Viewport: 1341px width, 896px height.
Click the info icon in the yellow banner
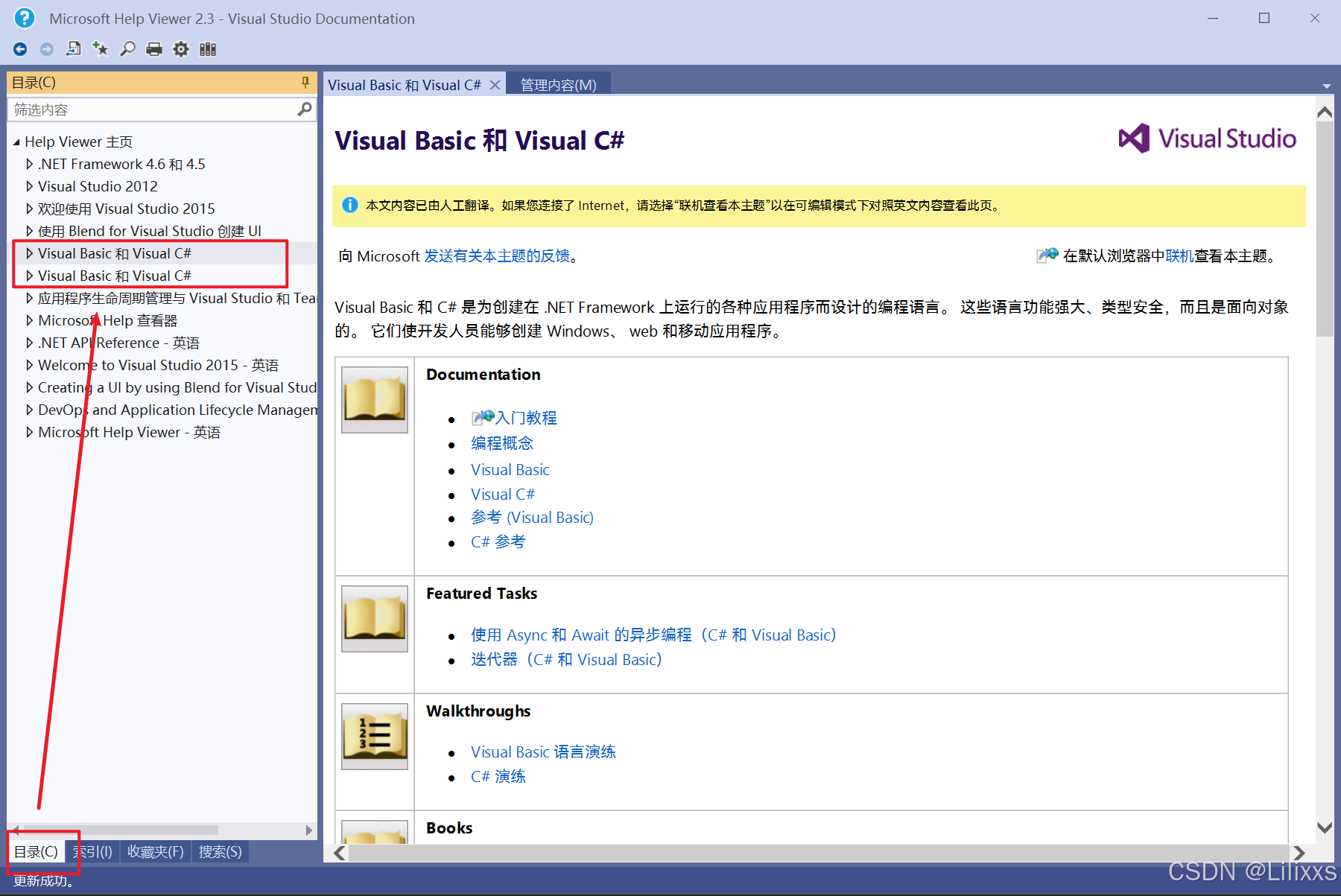349,205
